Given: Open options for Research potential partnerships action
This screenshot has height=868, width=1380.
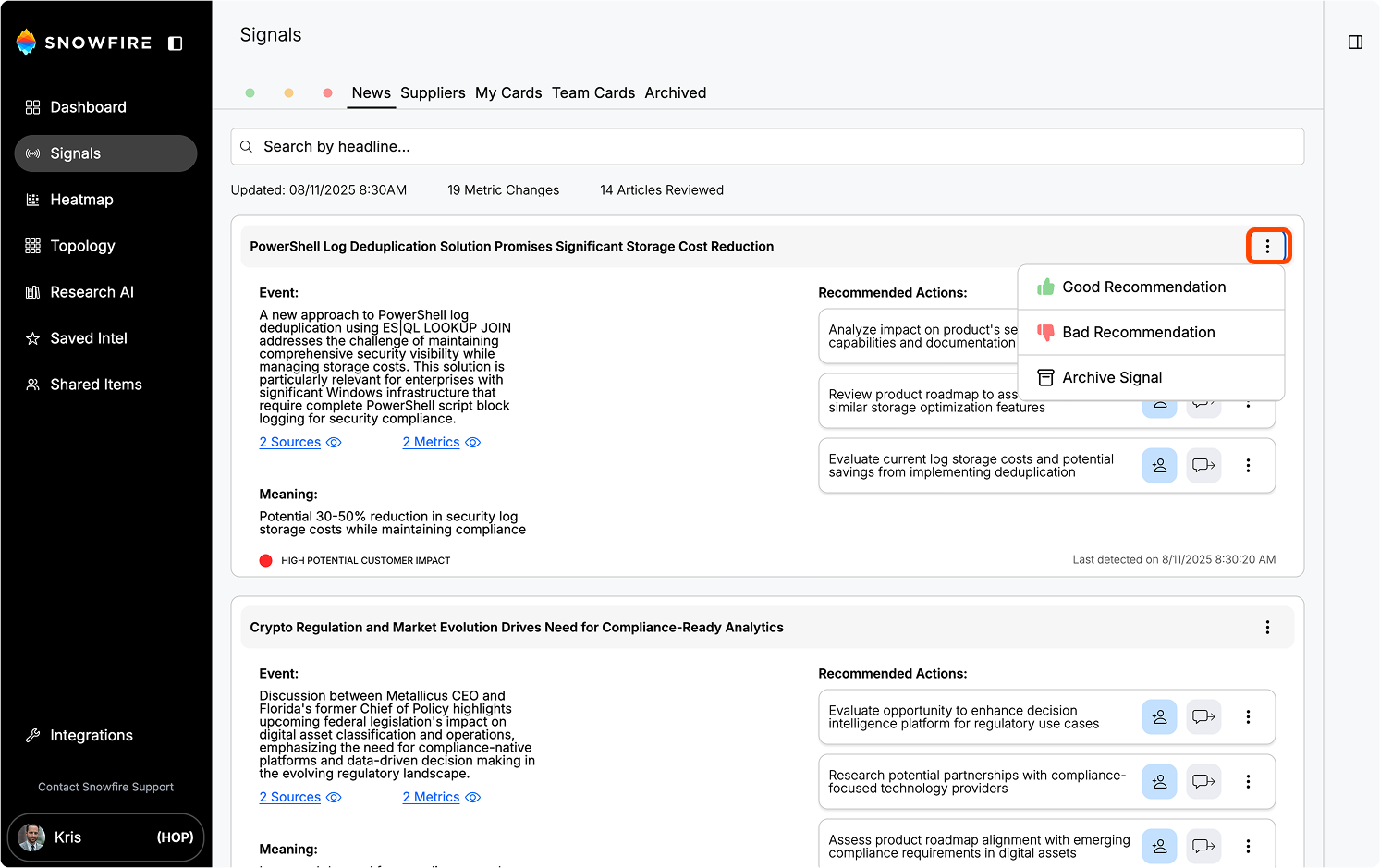Looking at the screenshot, I should 1249,782.
